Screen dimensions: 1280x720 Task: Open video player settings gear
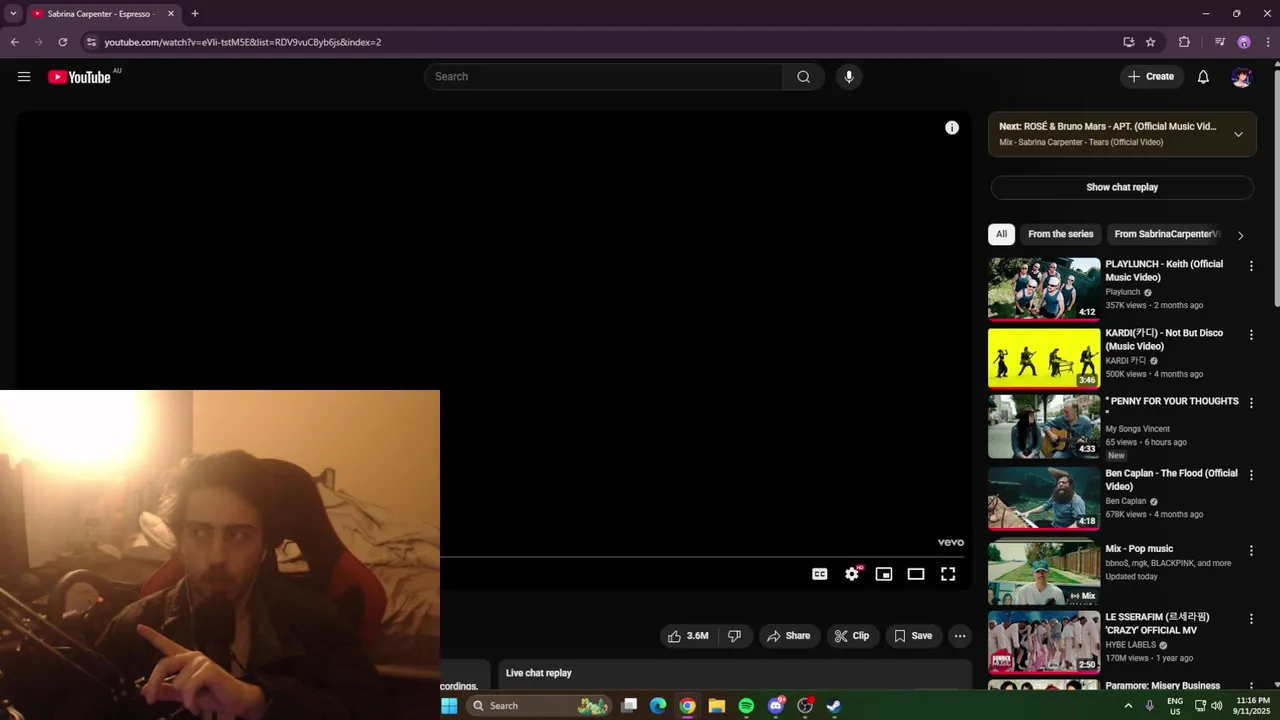pyautogui.click(x=852, y=574)
